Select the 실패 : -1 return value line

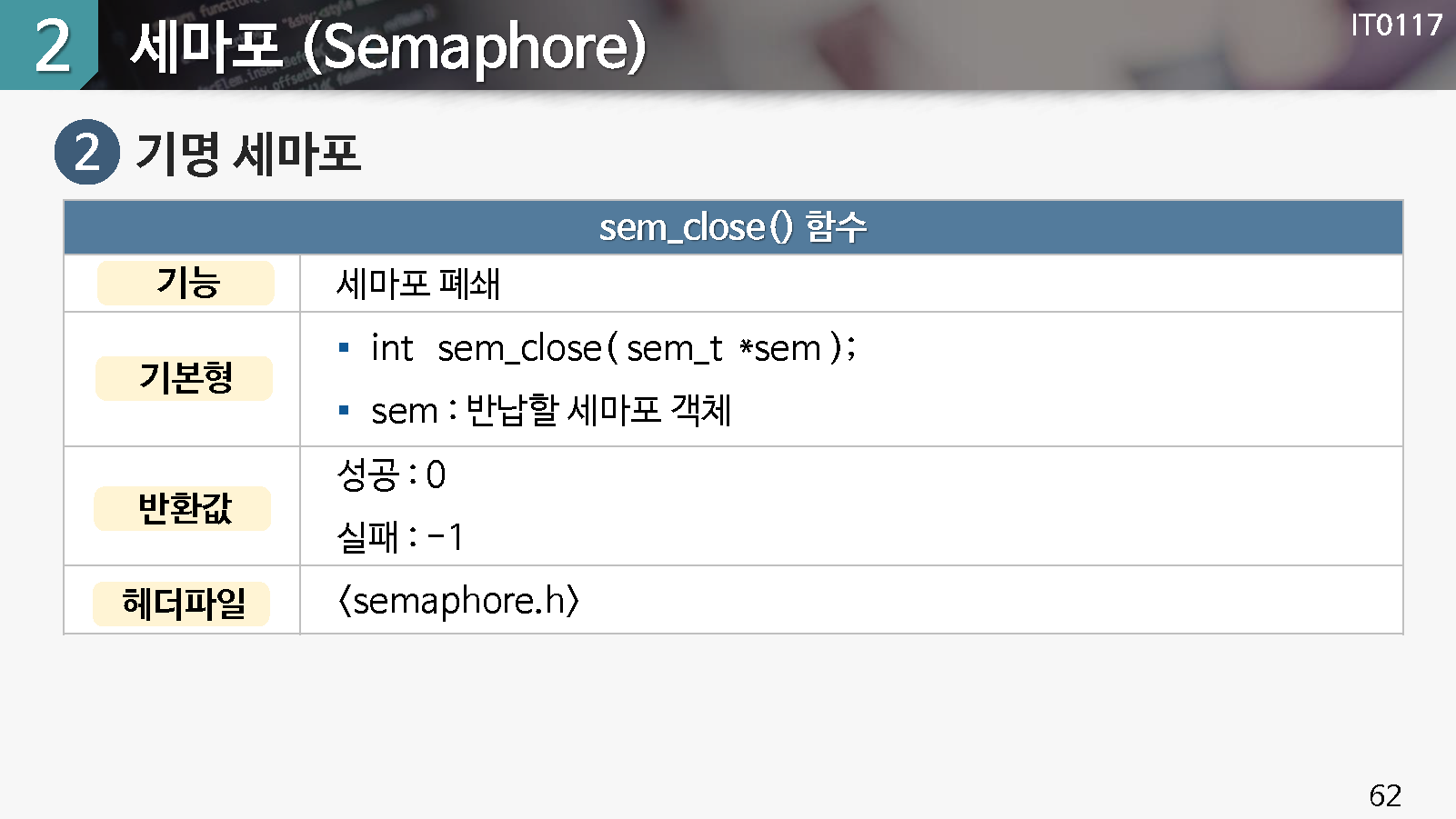(x=400, y=536)
